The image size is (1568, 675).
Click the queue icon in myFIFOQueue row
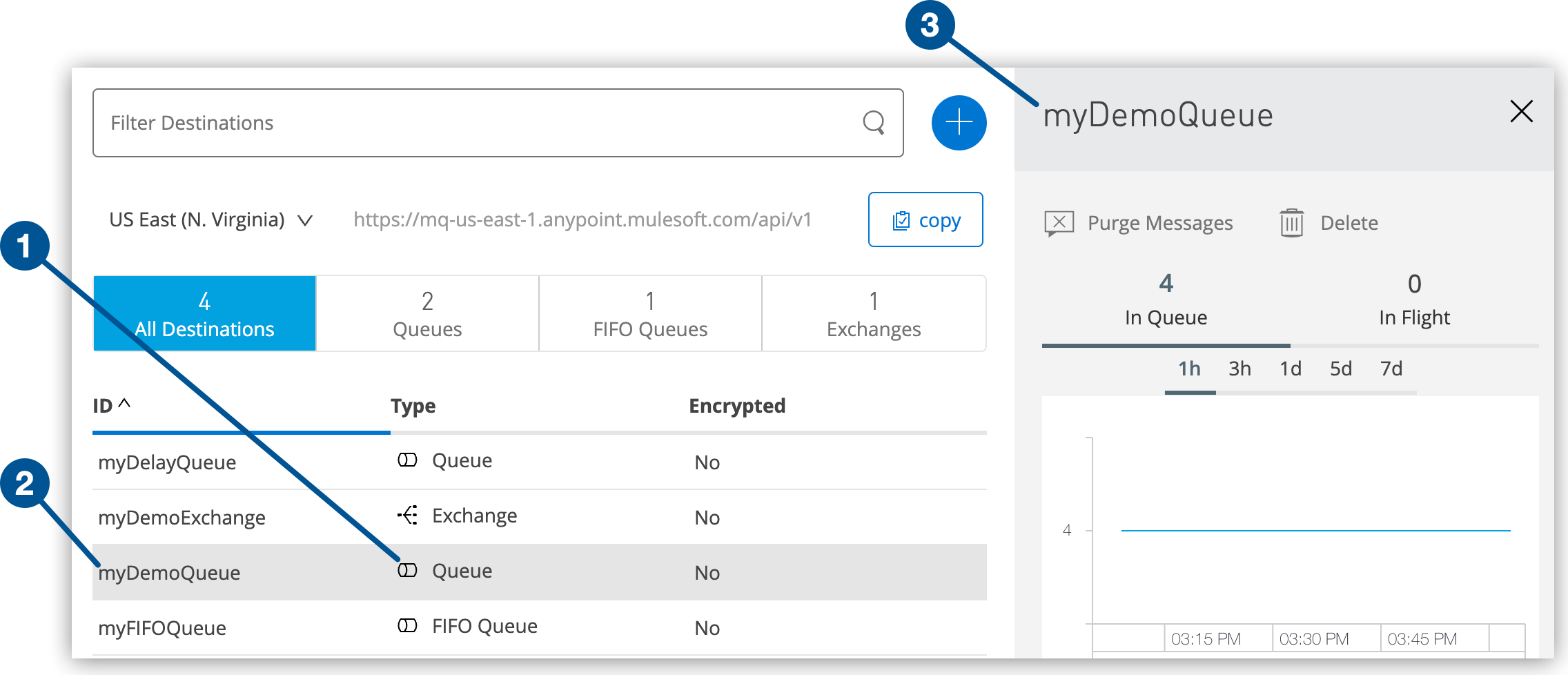tap(407, 626)
